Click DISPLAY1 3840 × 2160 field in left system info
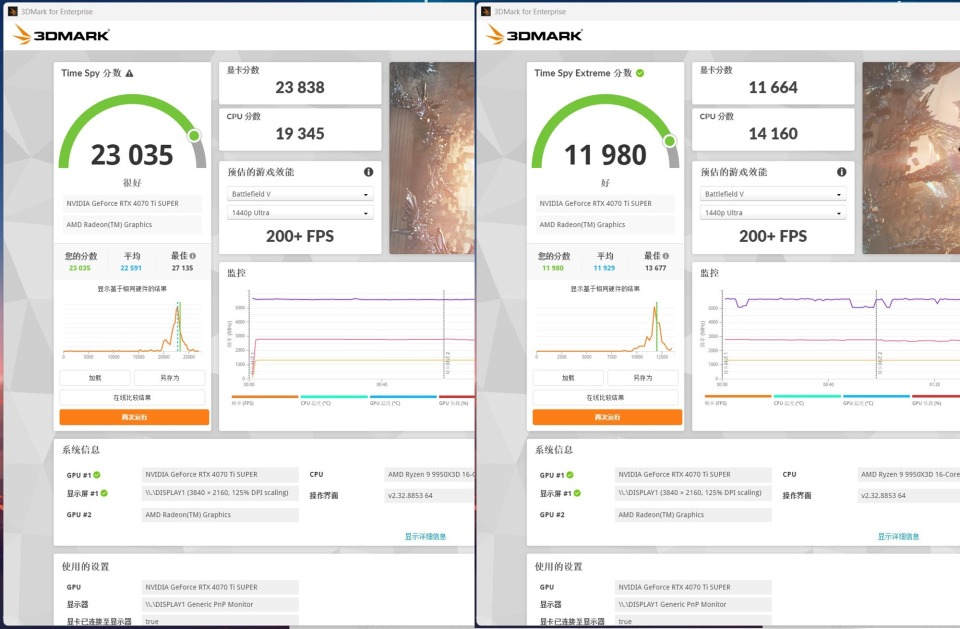This screenshot has height=629, width=960. pyautogui.click(x=220, y=492)
